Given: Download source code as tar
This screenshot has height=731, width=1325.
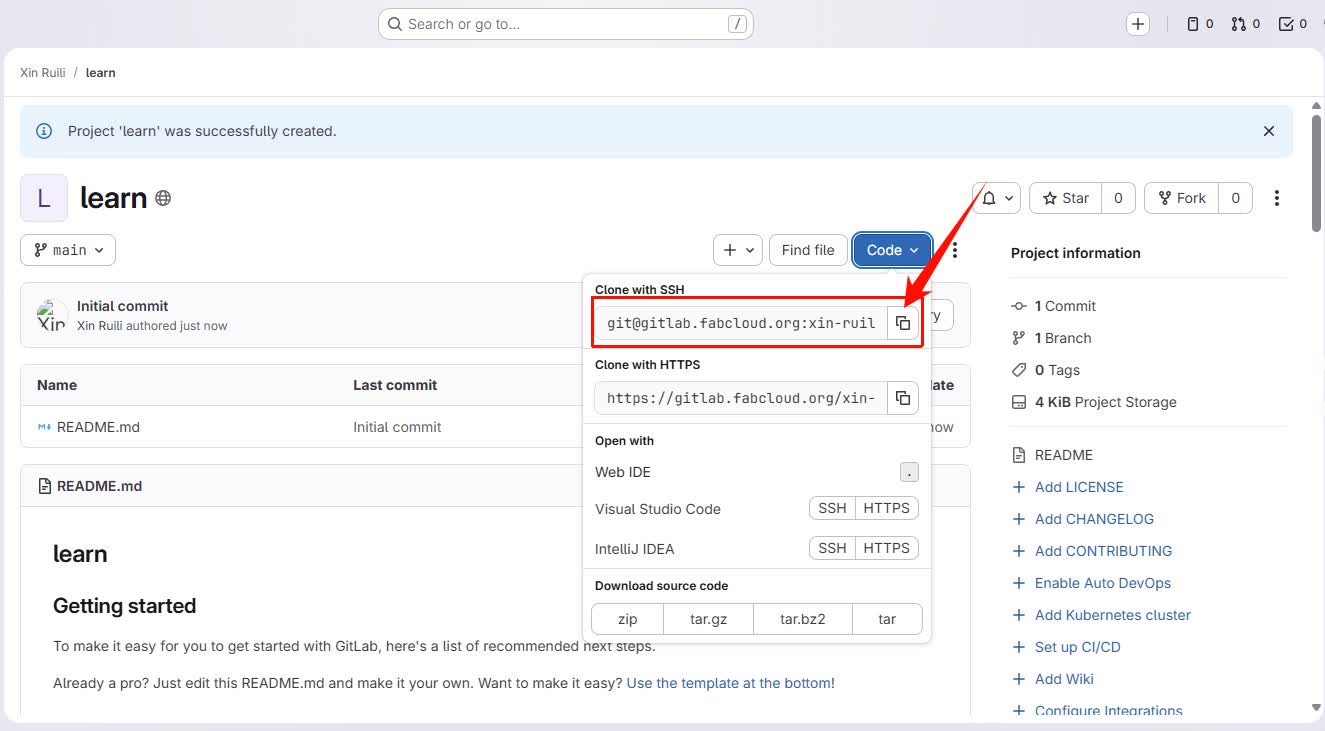Looking at the screenshot, I should click(x=887, y=619).
